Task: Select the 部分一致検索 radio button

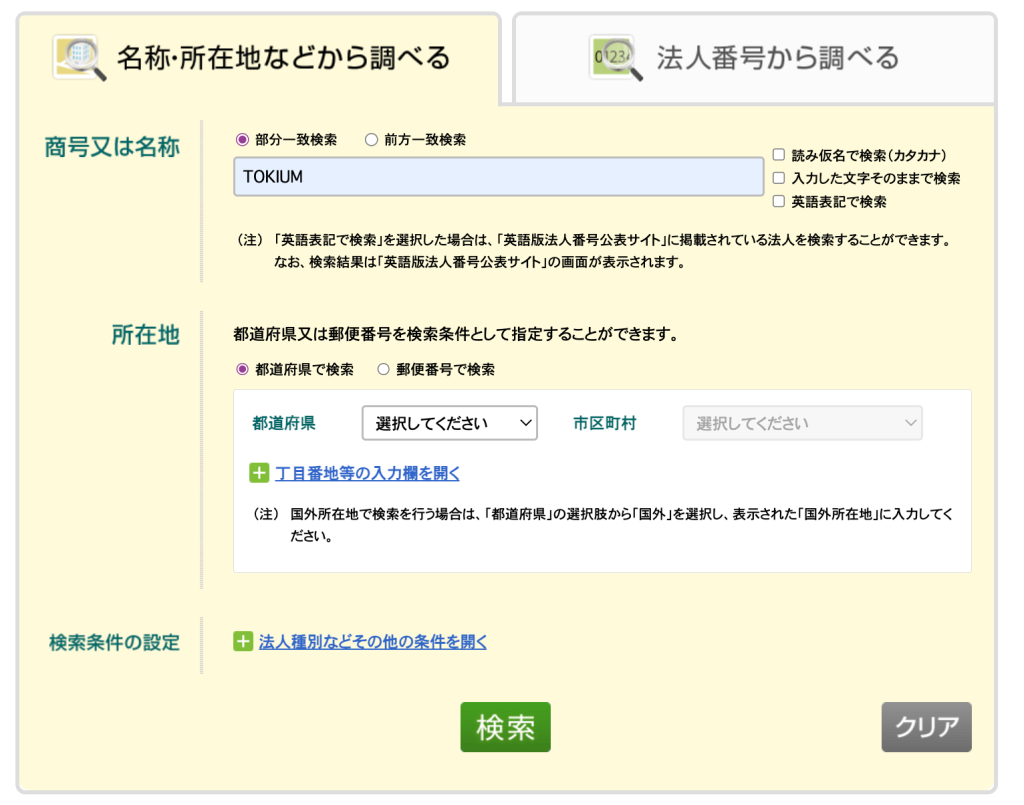Action: [x=241, y=140]
